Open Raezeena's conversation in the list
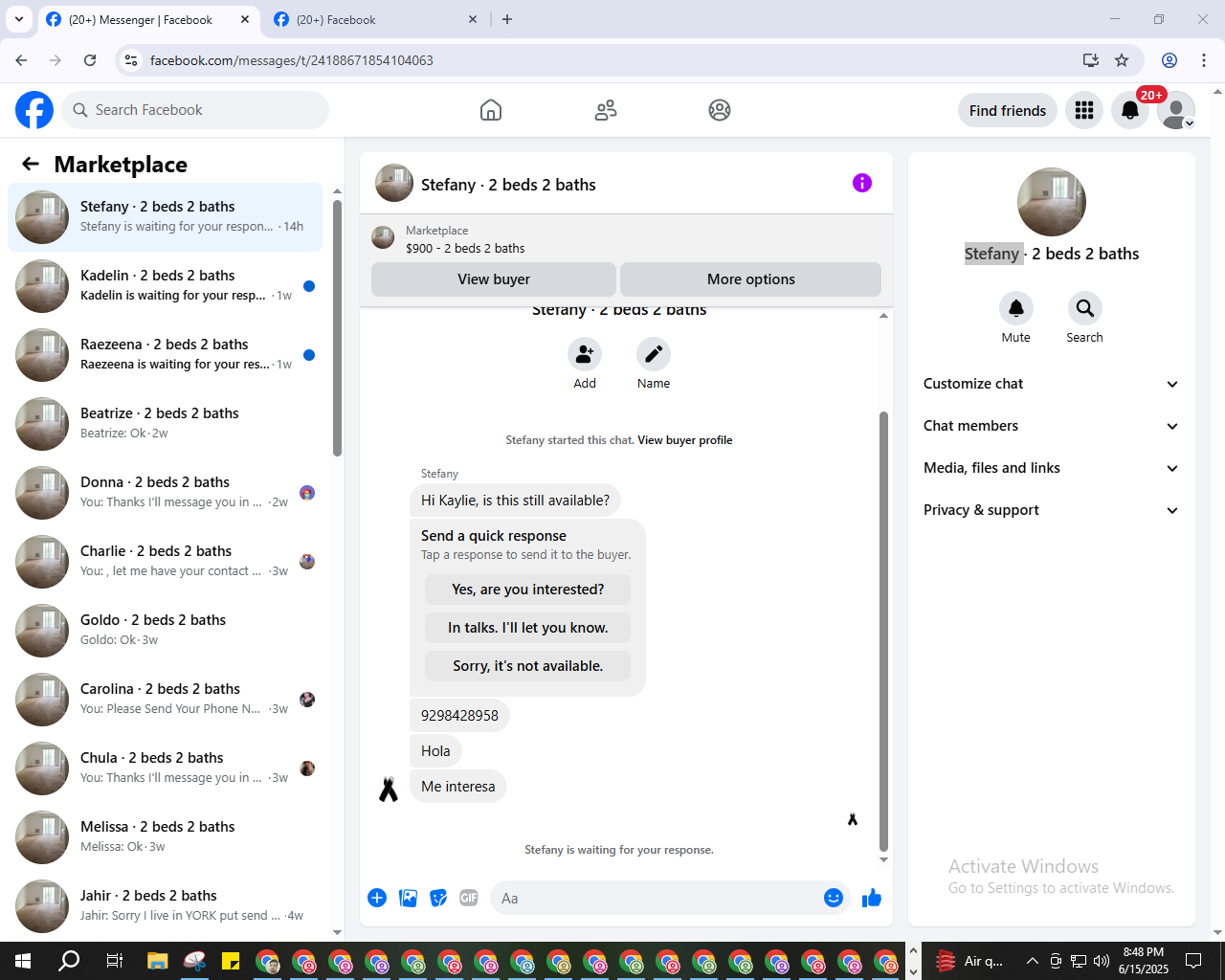The width and height of the screenshot is (1225, 980). coord(166,355)
